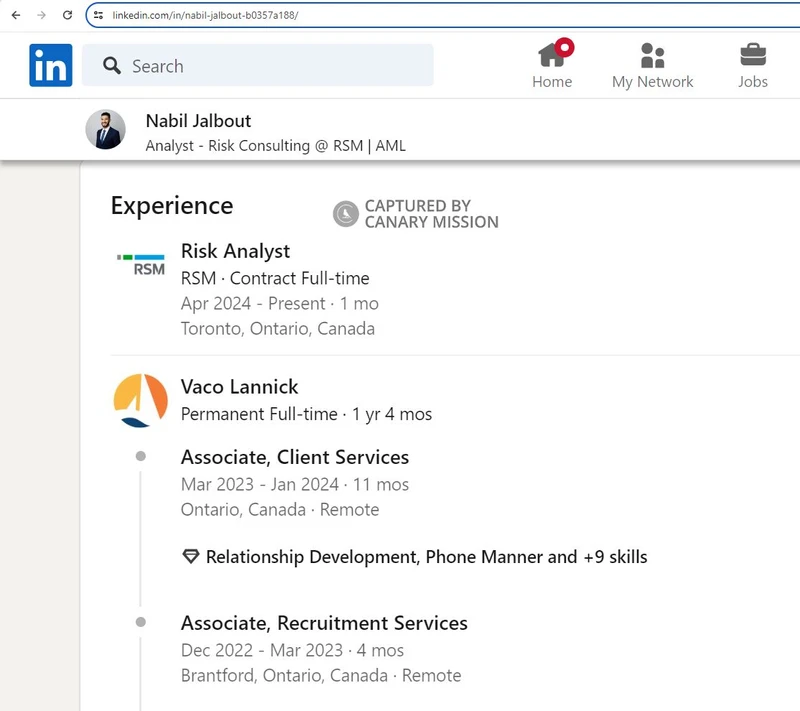Open the Vaco Lannick company link

point(239,387)
